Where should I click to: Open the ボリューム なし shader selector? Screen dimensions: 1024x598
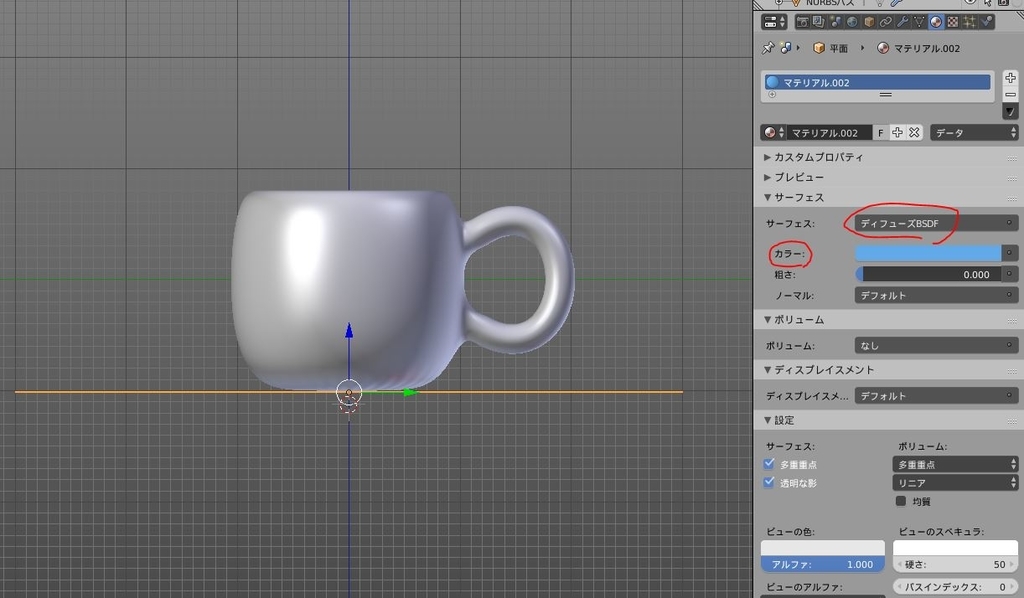[x=936, y=345]
